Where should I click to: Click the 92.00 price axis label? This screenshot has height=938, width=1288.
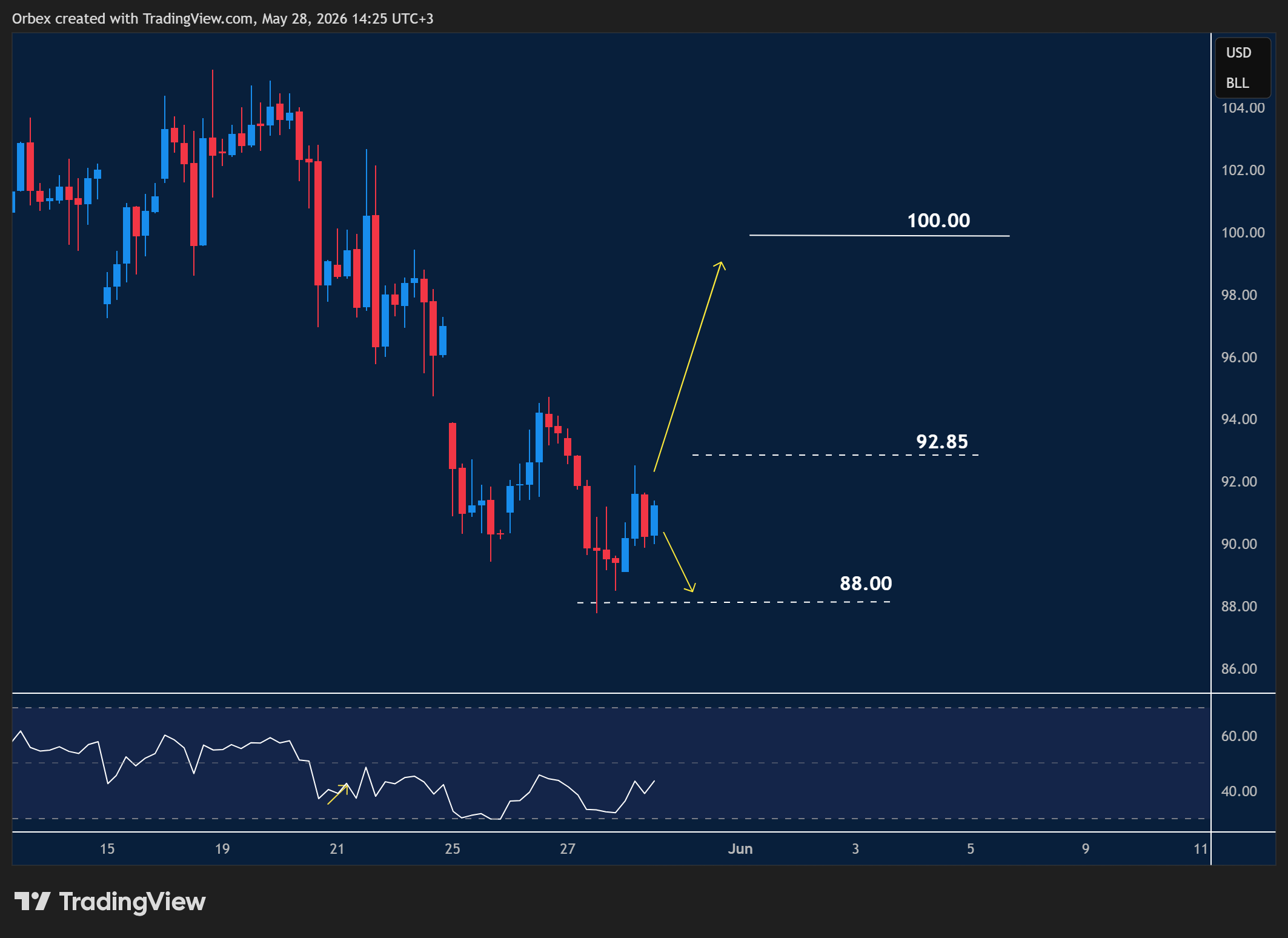[x=1239, y=482]
